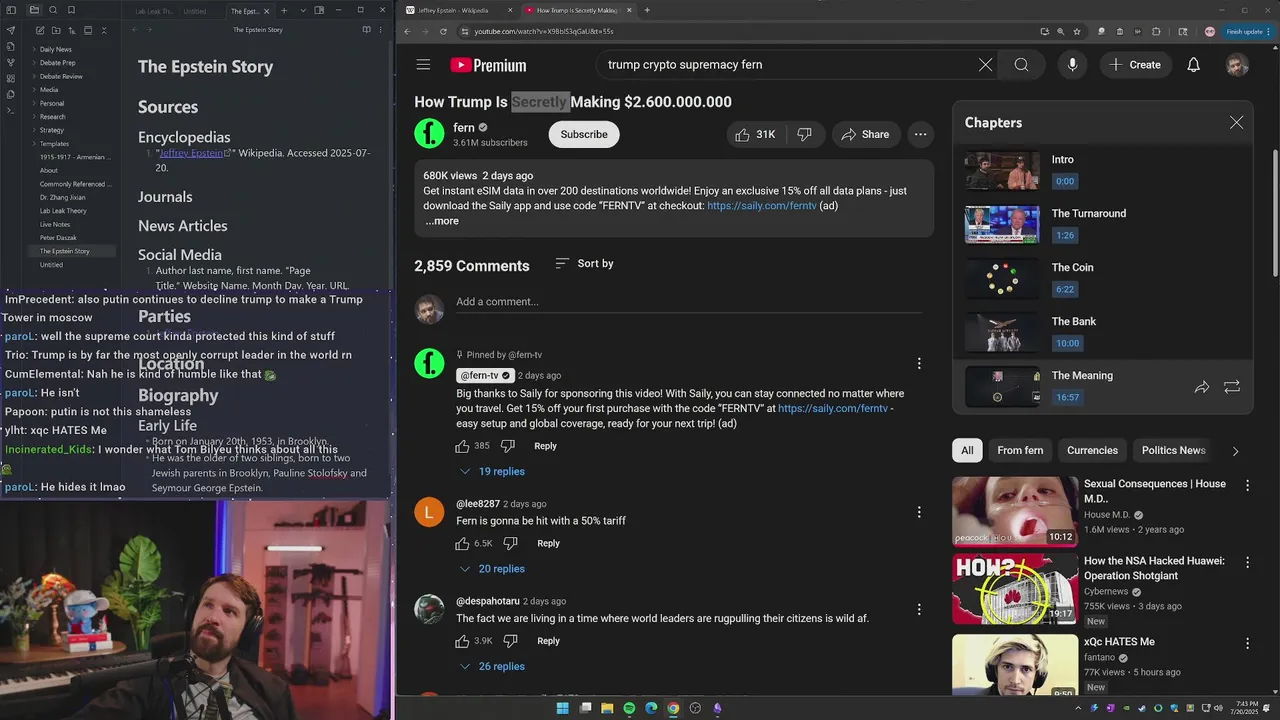Open xQc HATES Me video thumbnail
Screen dimensions: 1280x720
tap(1014, 666)
